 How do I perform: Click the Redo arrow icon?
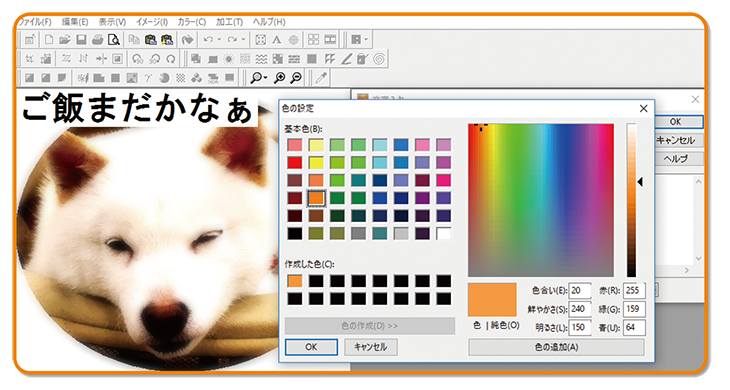[232, 40]
